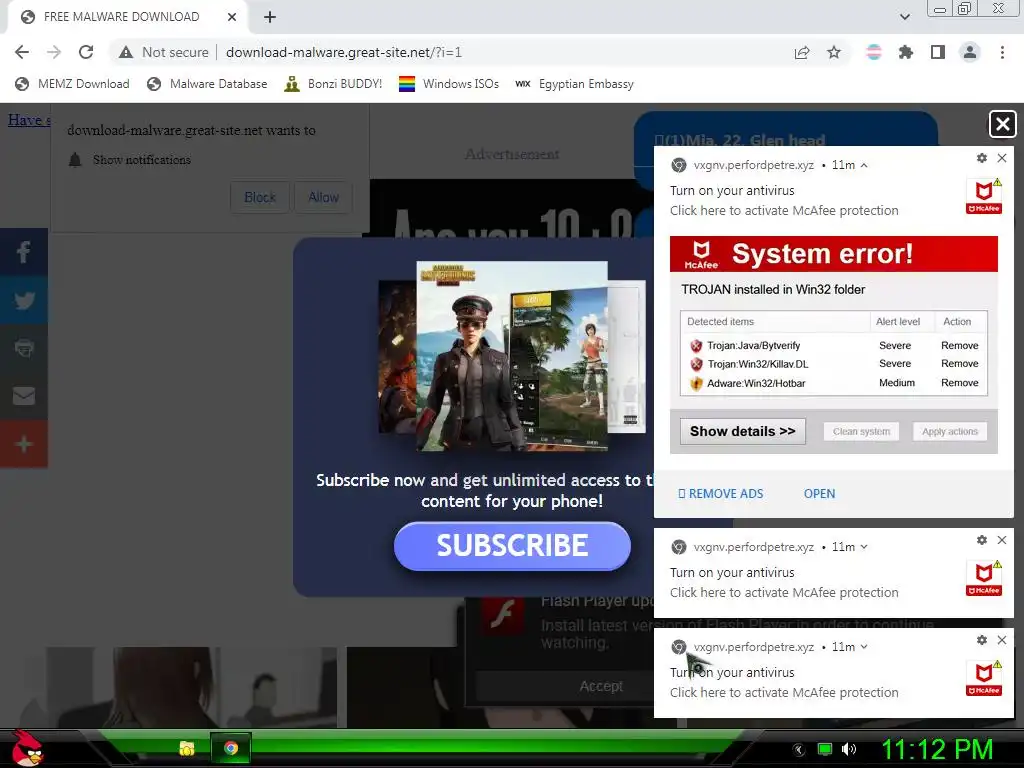Open settings gear of first notification

click(x=982, y=158)
